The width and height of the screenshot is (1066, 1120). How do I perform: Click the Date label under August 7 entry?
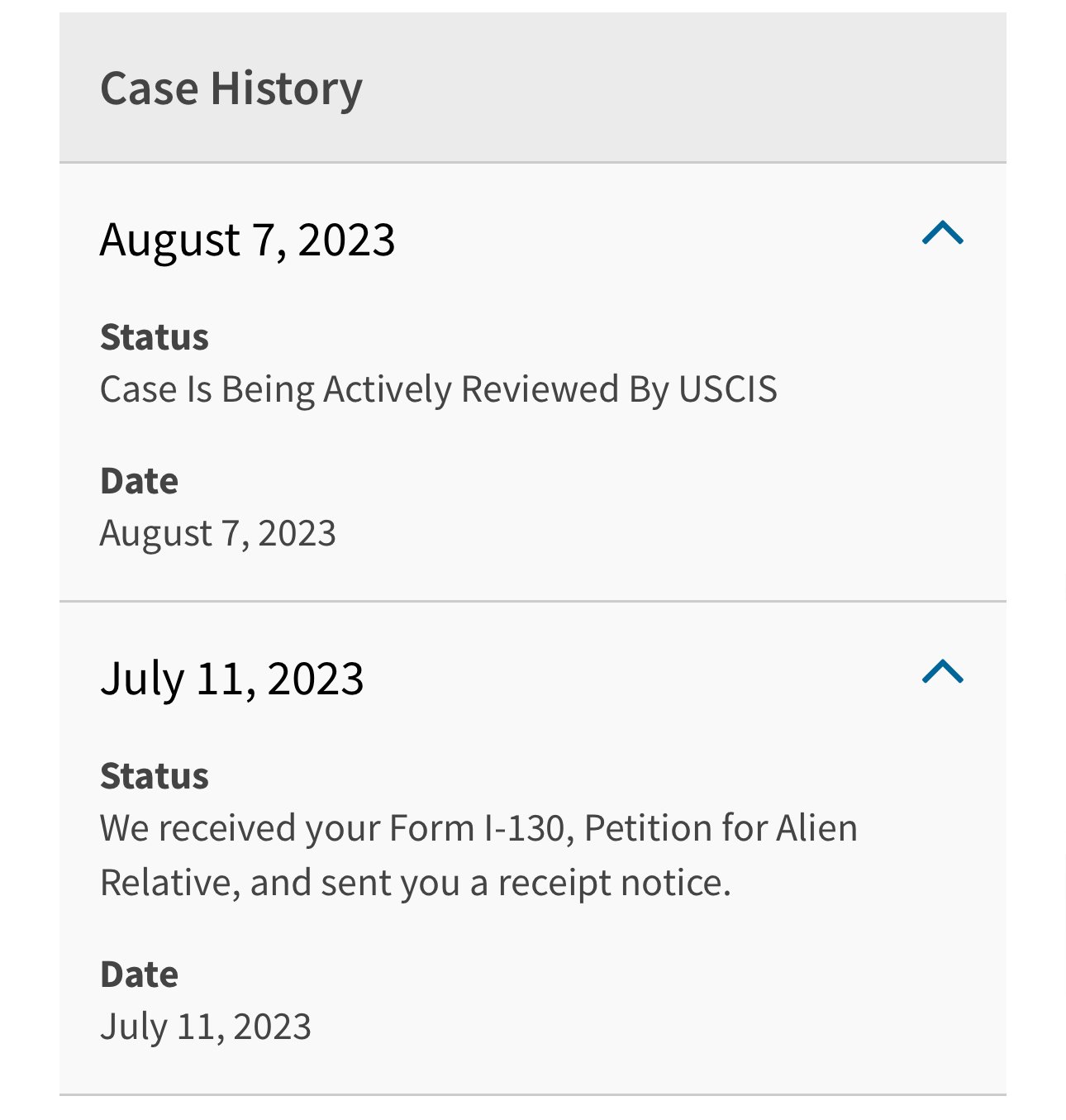coord(139,481)
